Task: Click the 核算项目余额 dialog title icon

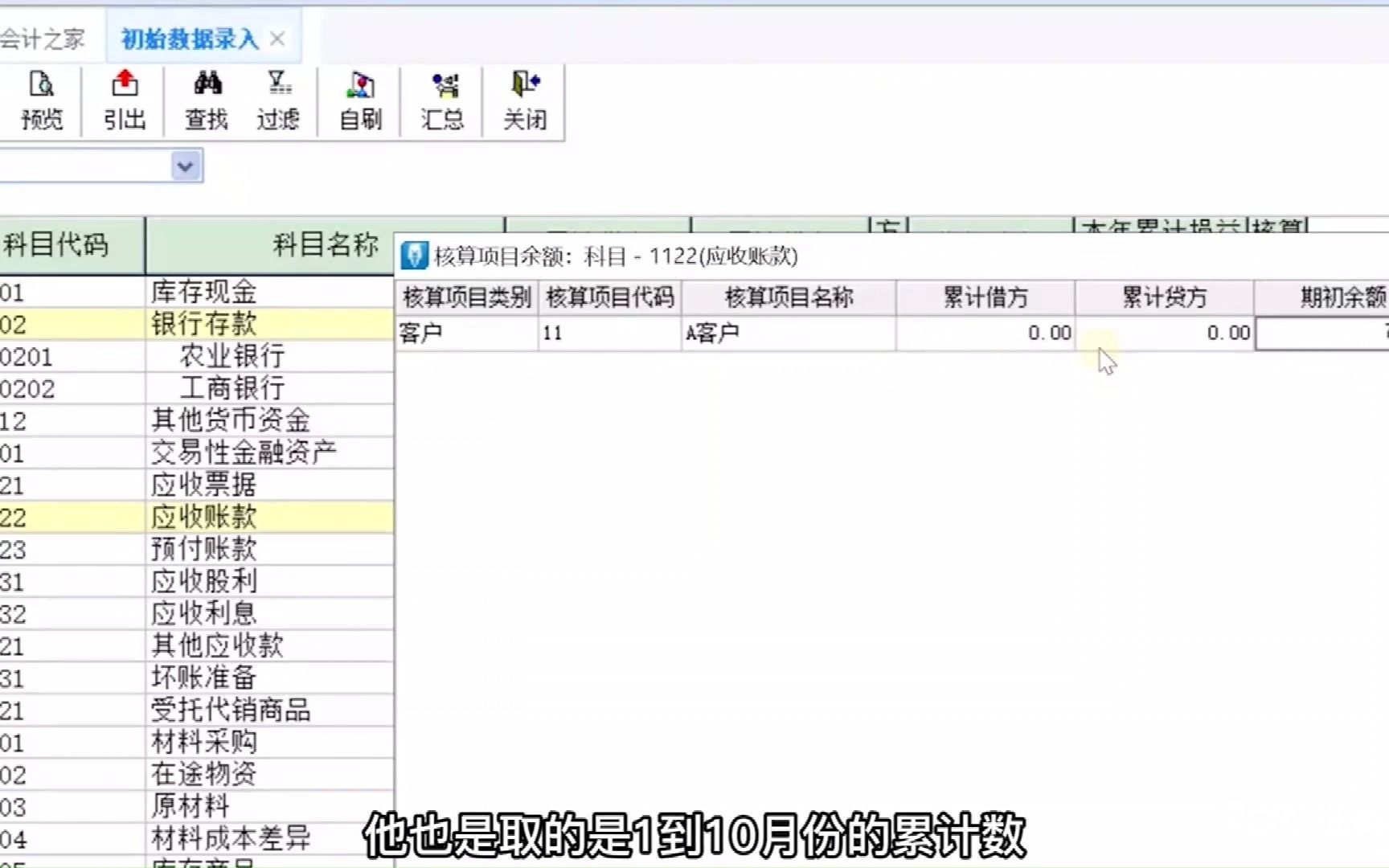Action: coord(414,256)
